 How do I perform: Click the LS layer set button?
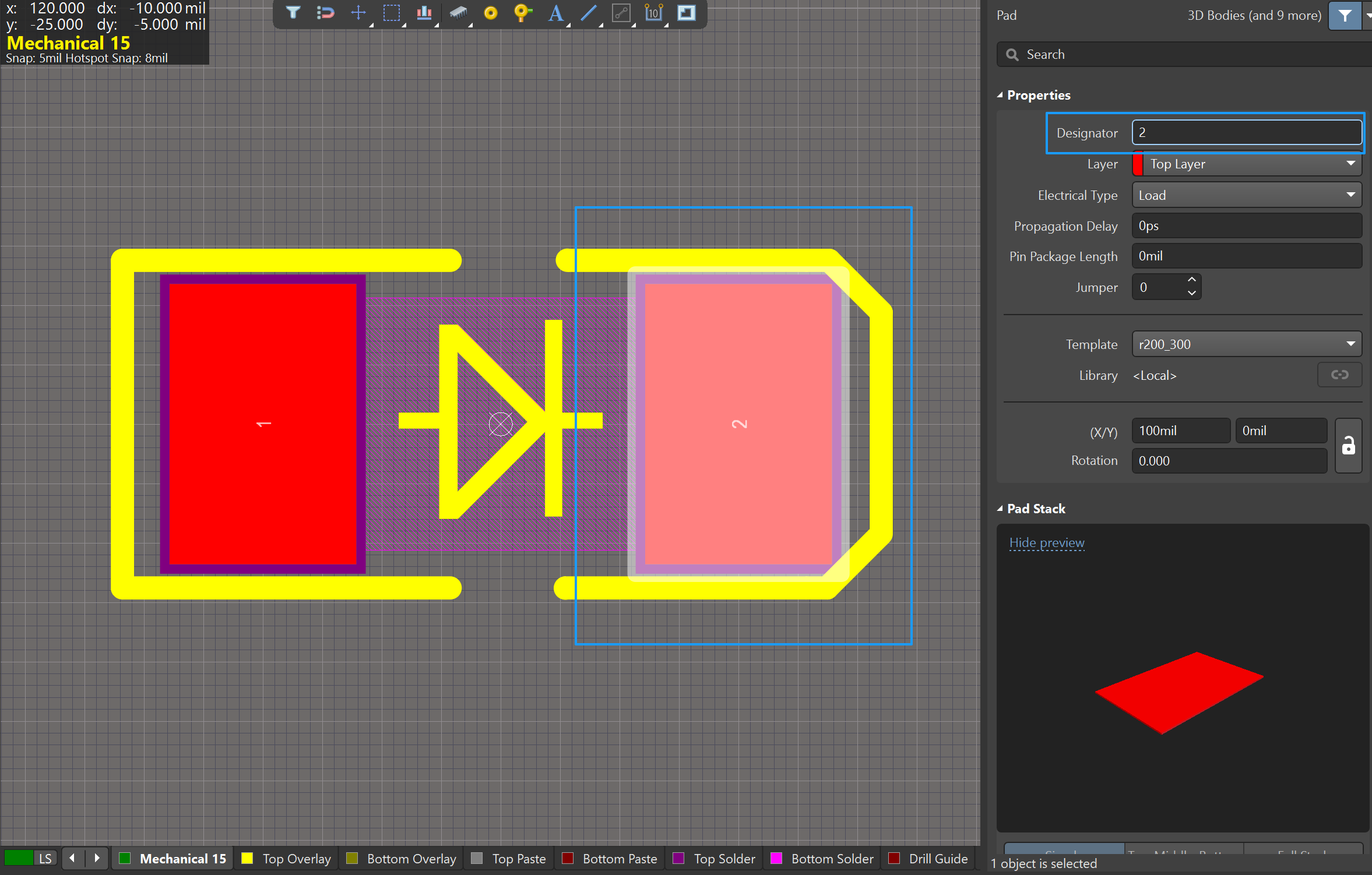(x=45, y=859)
